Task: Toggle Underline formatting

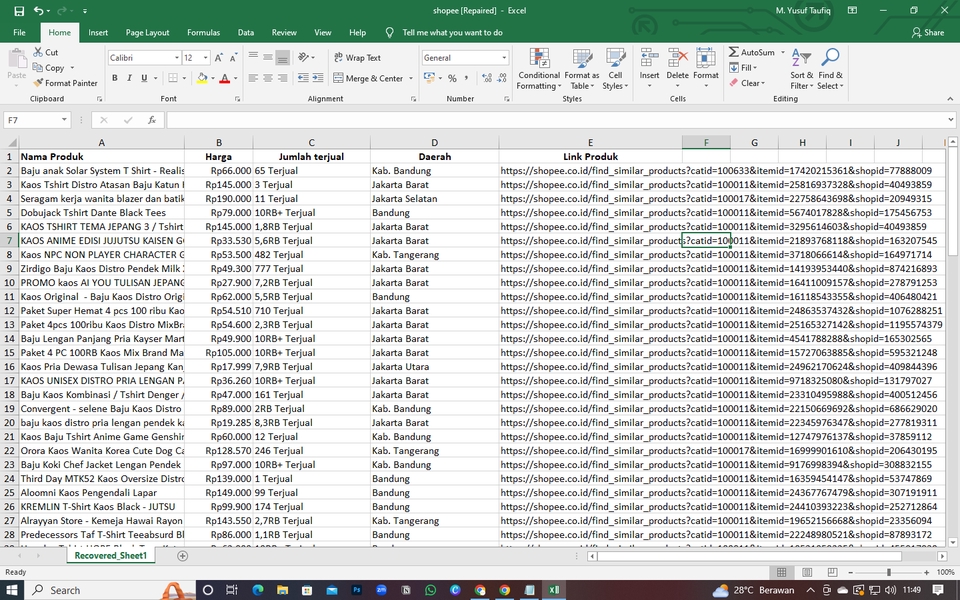Action: coord(144,78)
